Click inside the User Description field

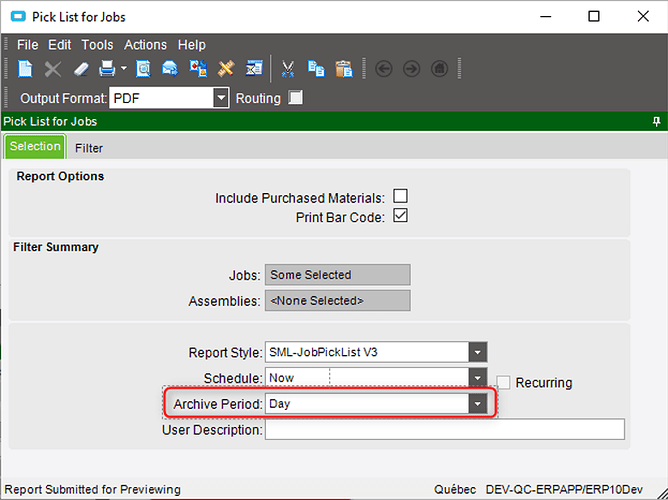pyautogui.click(x=445, y=429)
